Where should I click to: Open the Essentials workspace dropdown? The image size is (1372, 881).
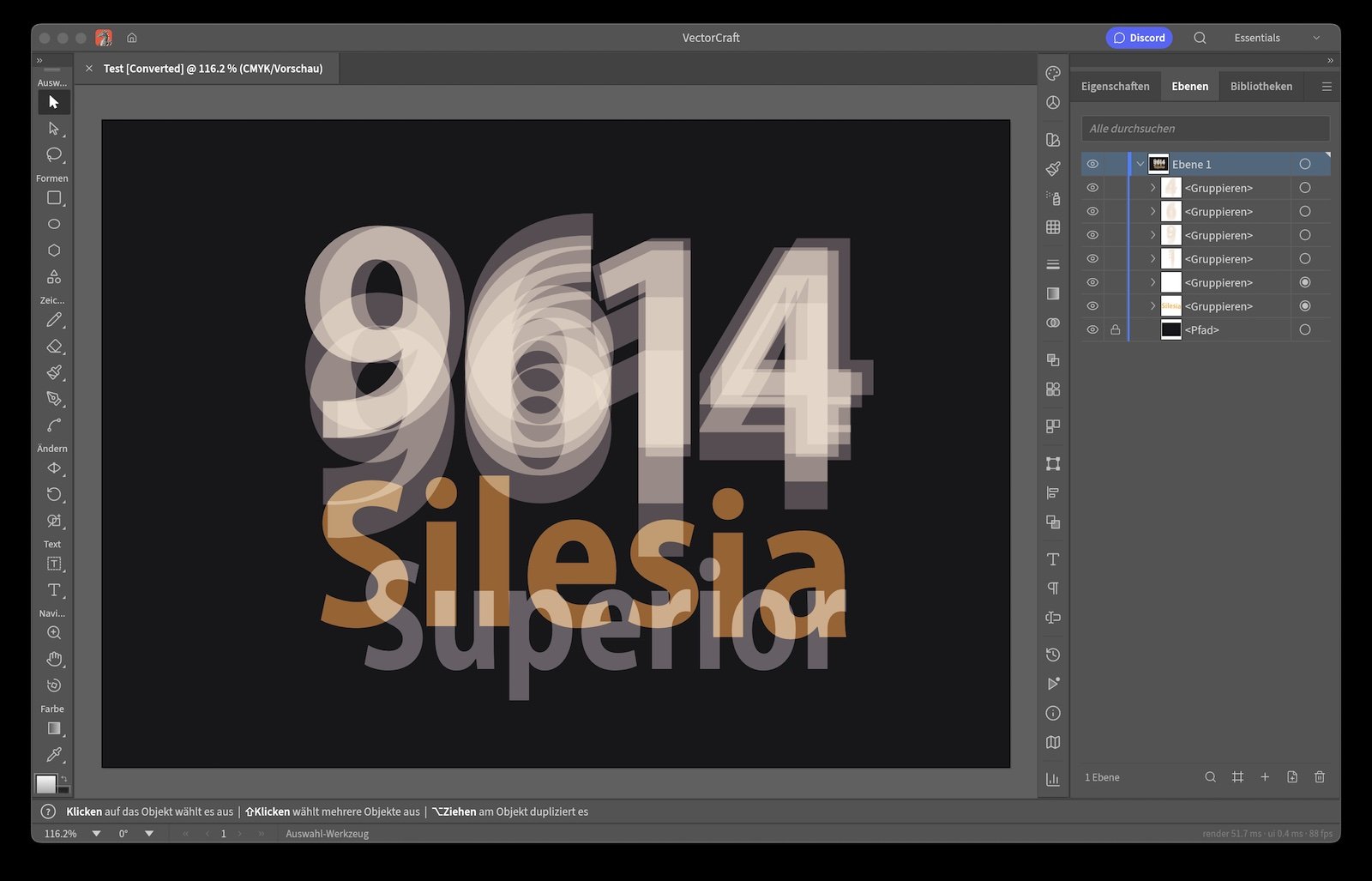pos(1277,38)
